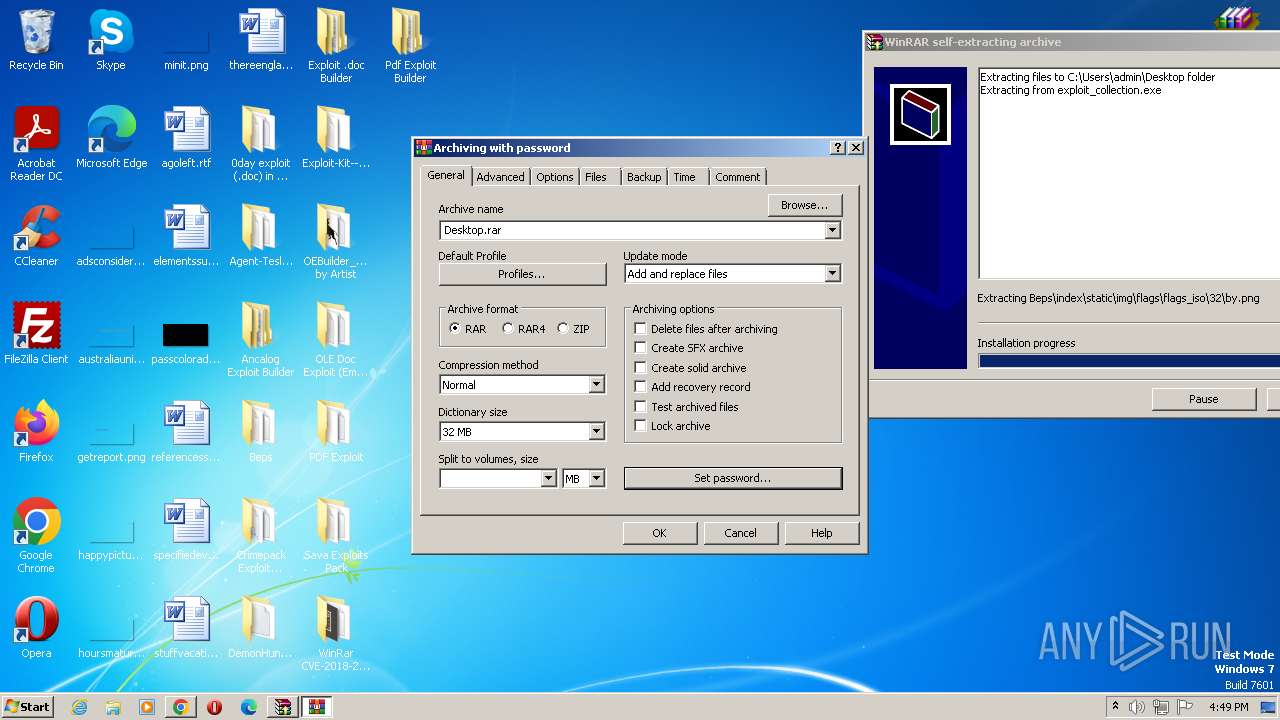Click into the Archive name field
The height and width of the screenshot is (720, 1280).
point(632,230)
